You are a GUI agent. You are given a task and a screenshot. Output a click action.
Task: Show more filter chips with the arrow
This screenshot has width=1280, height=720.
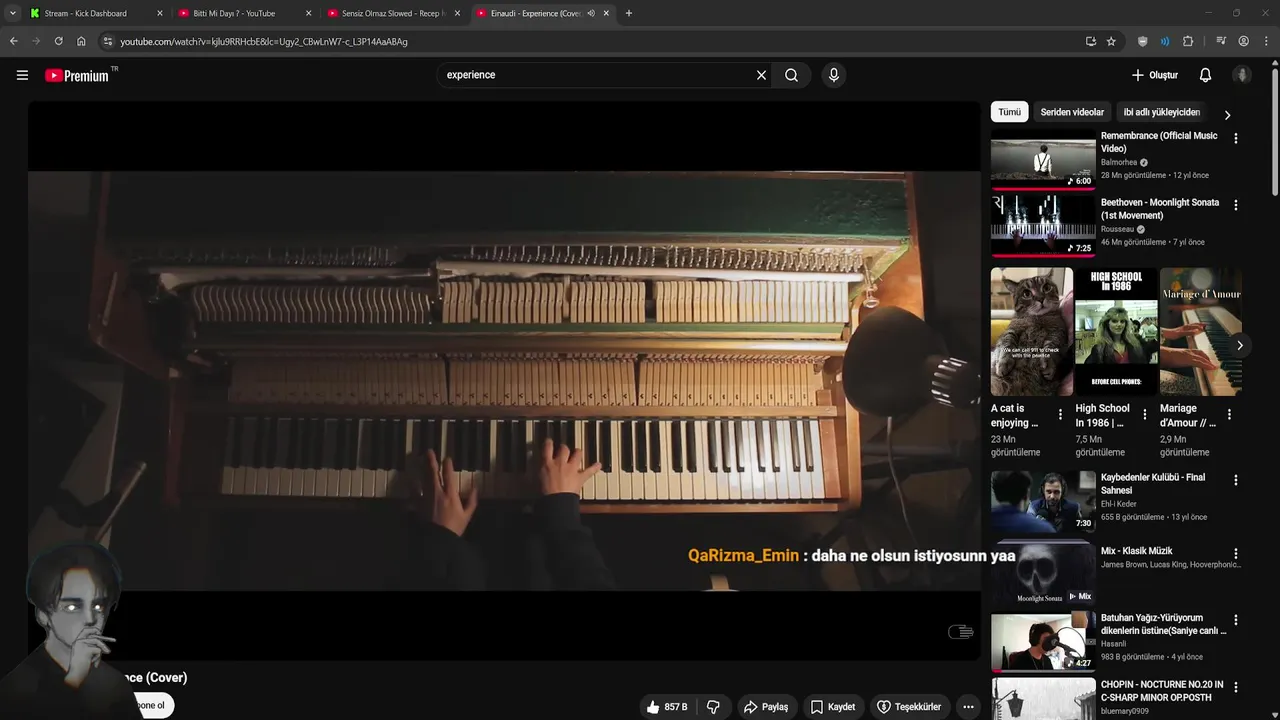(1228, 114)
